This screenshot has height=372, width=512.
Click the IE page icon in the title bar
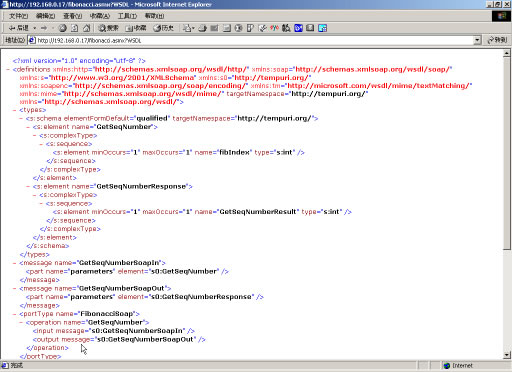click(x=5, y=4)
